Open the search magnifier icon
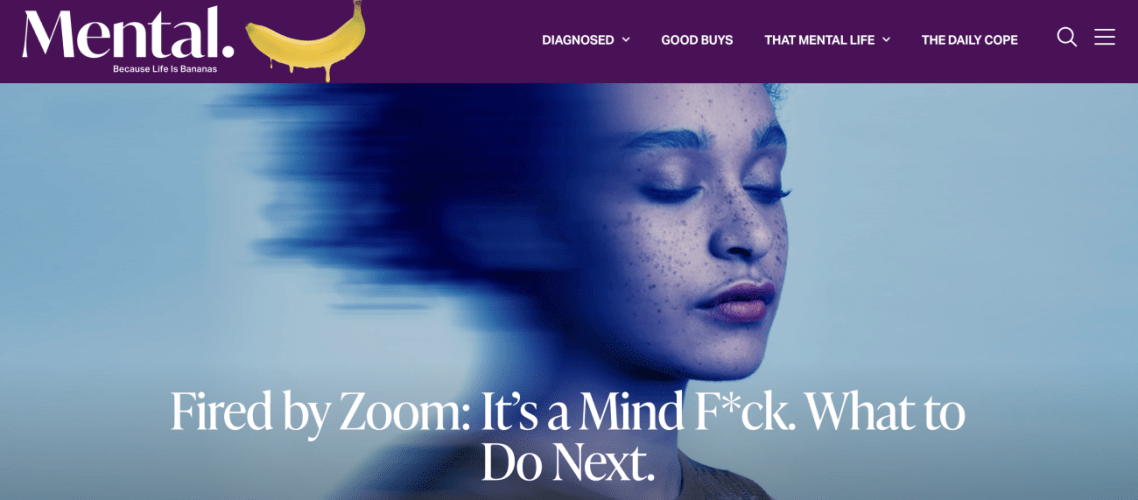This screenshot has width=1138, height=500. point(1066,38)
